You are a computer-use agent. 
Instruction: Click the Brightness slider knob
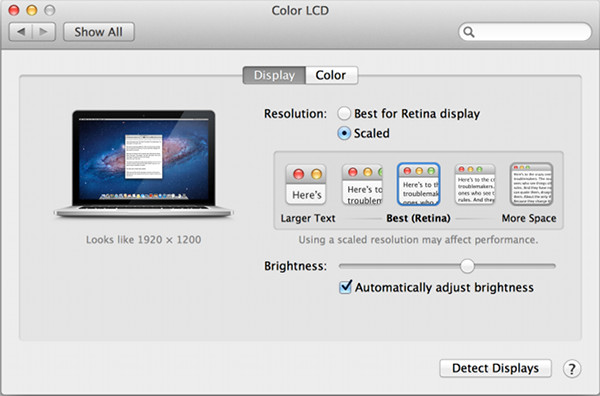pyautogui.click(x=467, y=266)
